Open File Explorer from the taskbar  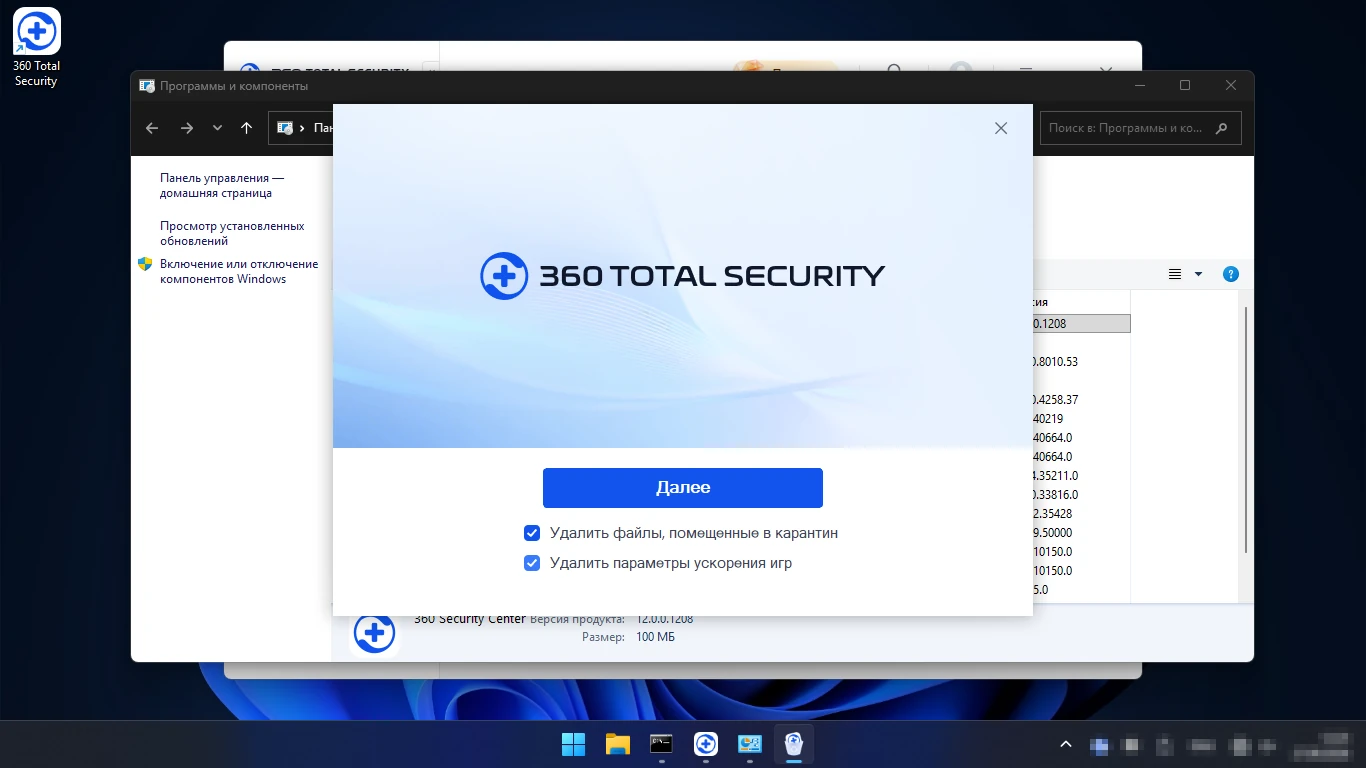point(618,744)
